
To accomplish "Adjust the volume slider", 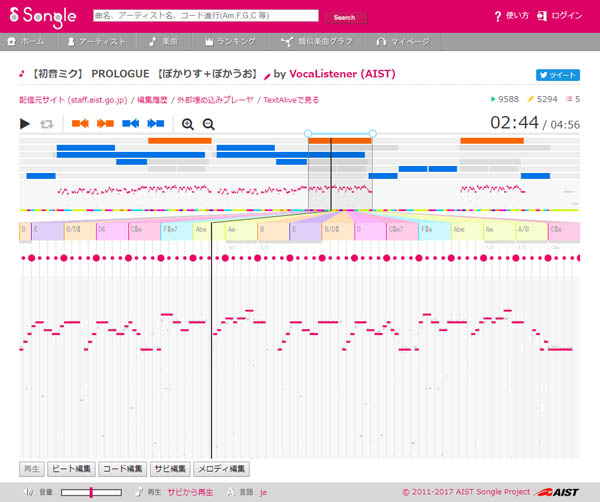I will [x=91, y=492].
